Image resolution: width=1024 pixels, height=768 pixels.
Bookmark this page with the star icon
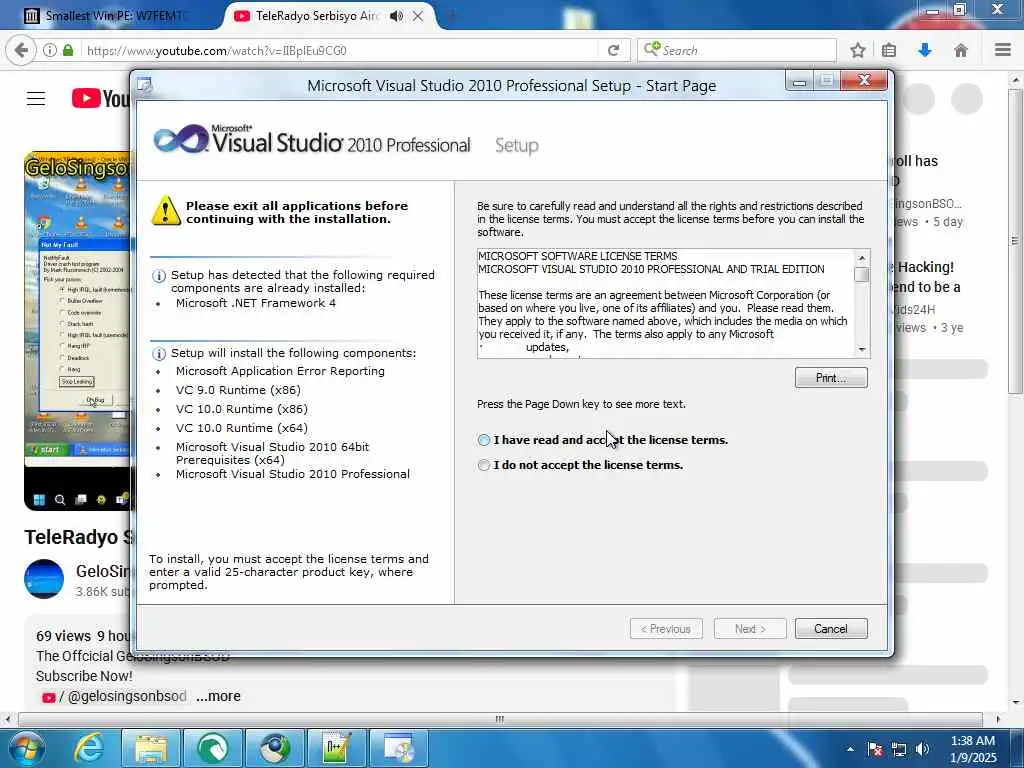(857, 50)
